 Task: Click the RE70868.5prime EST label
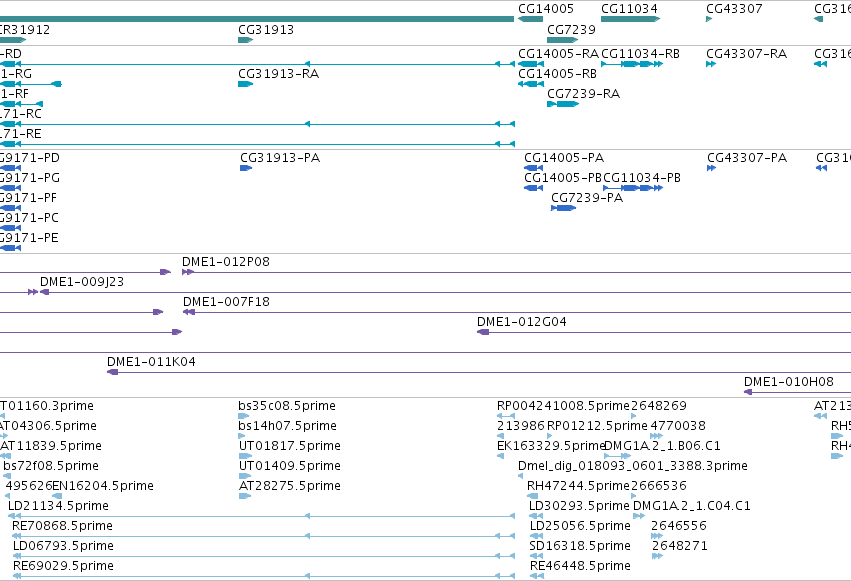click(62, 526)
